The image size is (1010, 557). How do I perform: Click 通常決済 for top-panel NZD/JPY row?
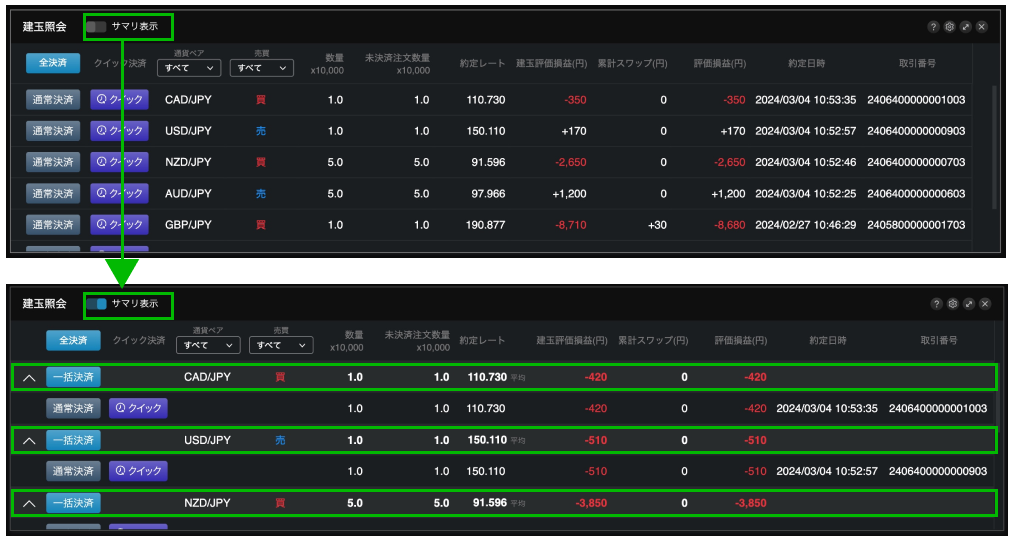coord(52,162)
